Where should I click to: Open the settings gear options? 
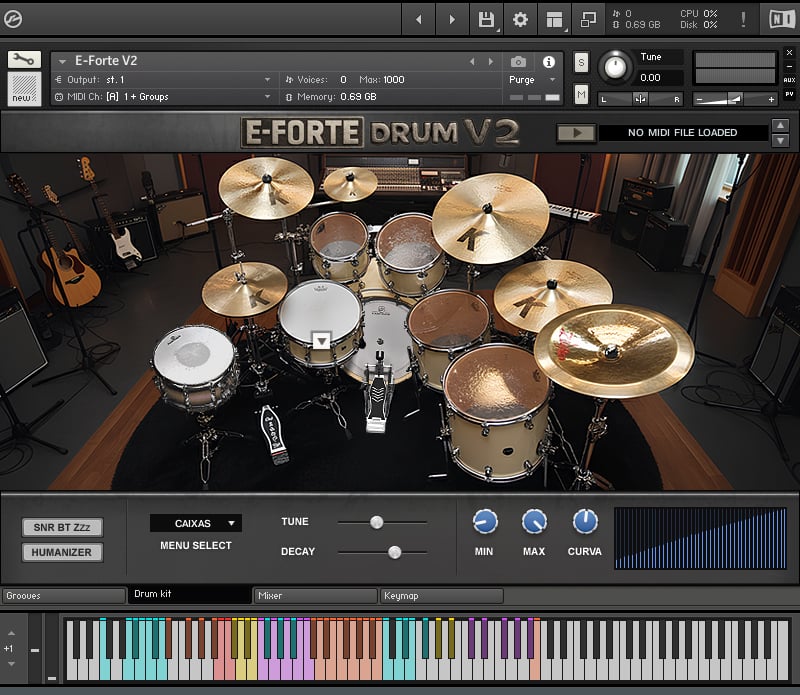click(x=520, y=19)
